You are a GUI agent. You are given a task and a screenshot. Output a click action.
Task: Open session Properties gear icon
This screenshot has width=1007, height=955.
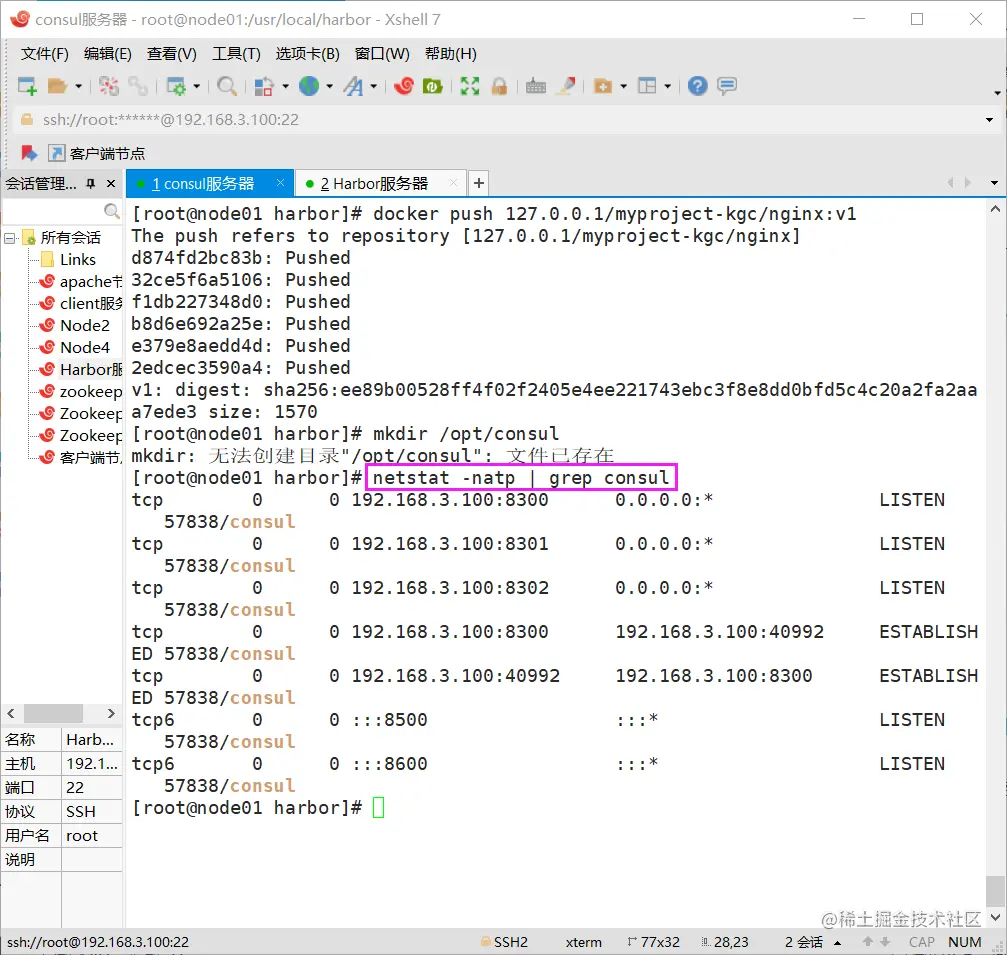[x=177, y=85]
